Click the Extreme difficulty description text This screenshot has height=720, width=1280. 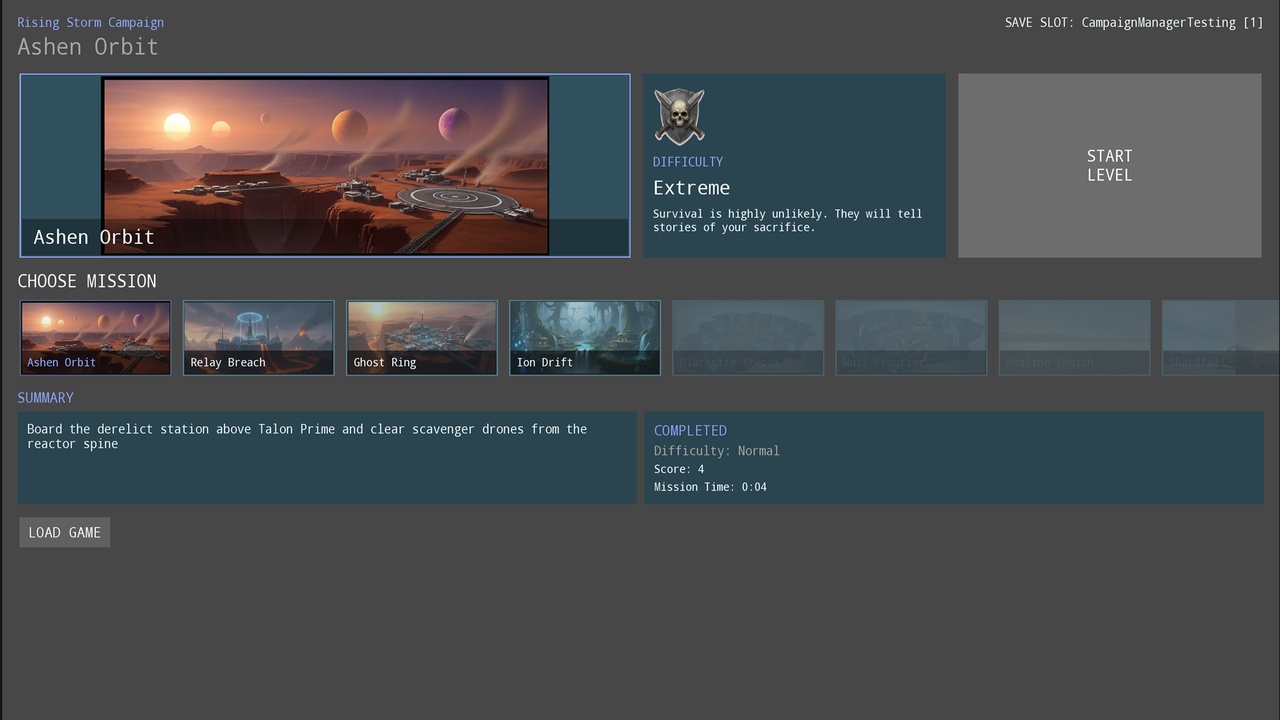coord(788,220)
